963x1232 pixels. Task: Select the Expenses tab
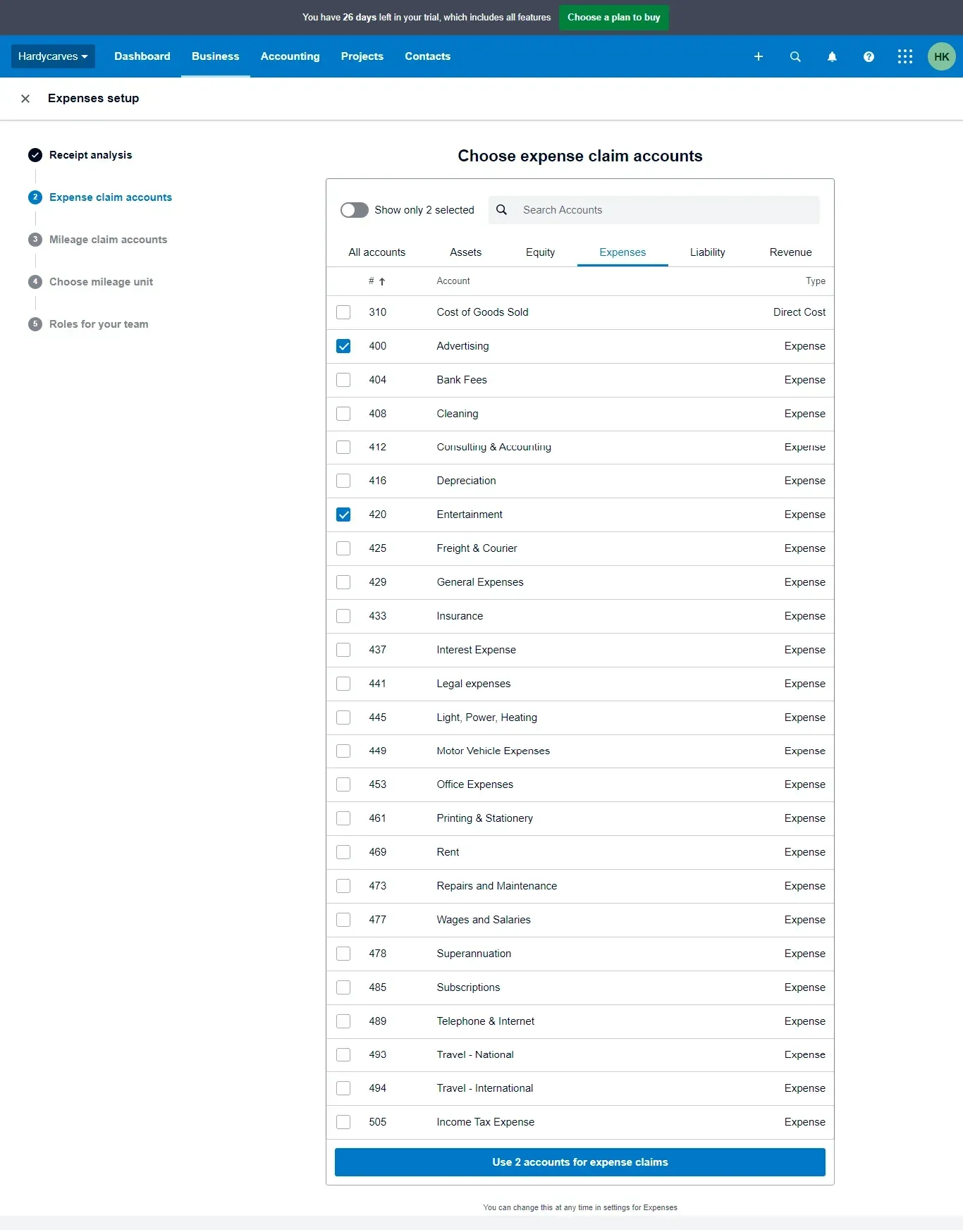(622, 252)
